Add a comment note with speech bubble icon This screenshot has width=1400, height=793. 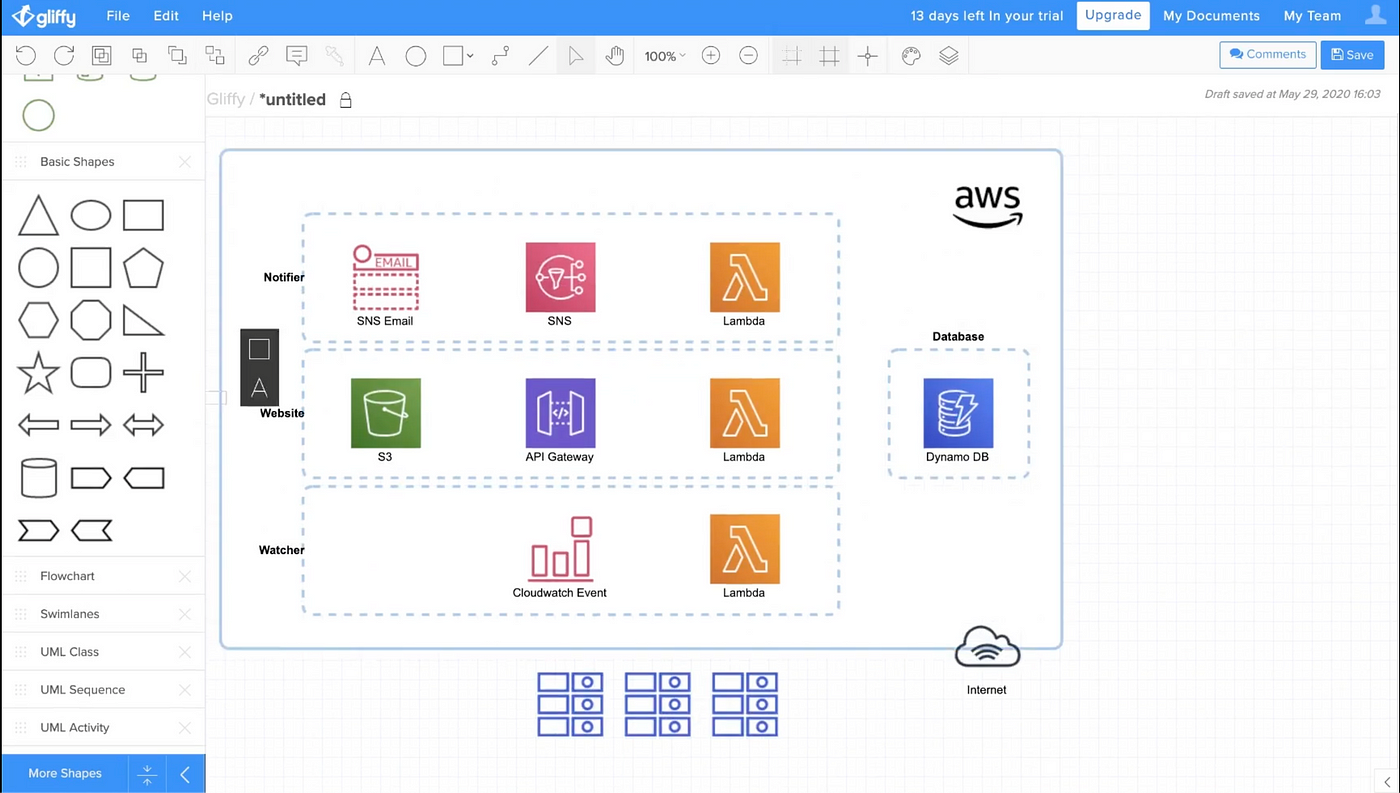point(296,56)
